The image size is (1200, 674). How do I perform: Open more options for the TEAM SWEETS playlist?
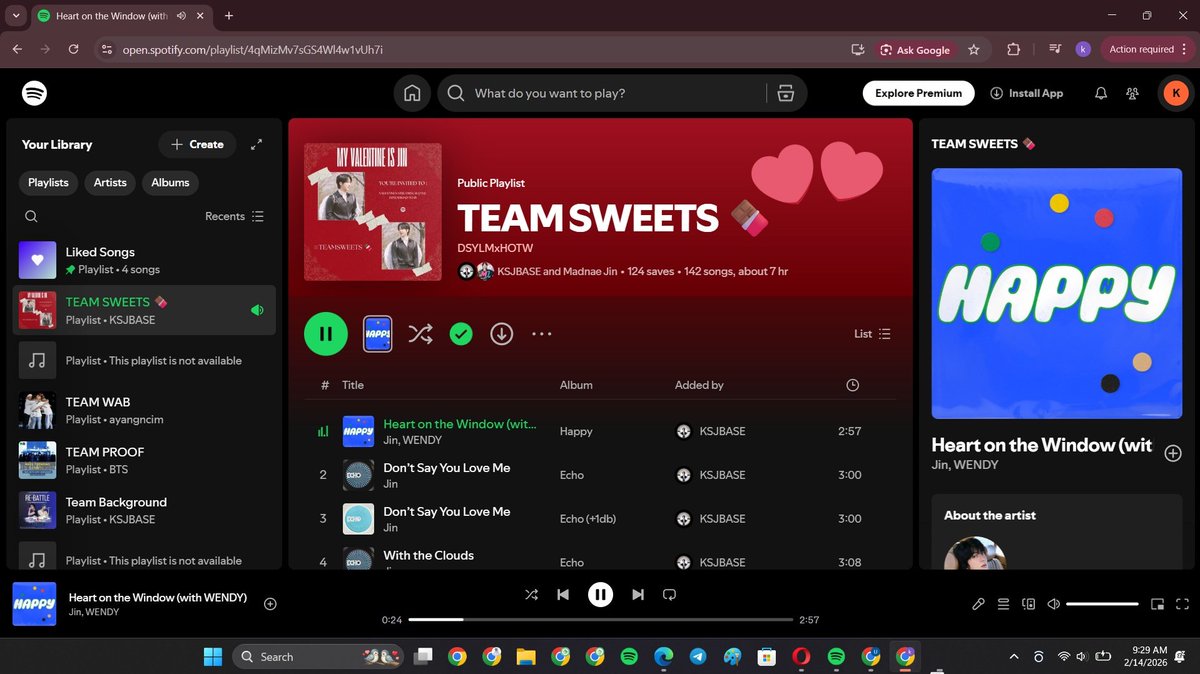point(542,334)
